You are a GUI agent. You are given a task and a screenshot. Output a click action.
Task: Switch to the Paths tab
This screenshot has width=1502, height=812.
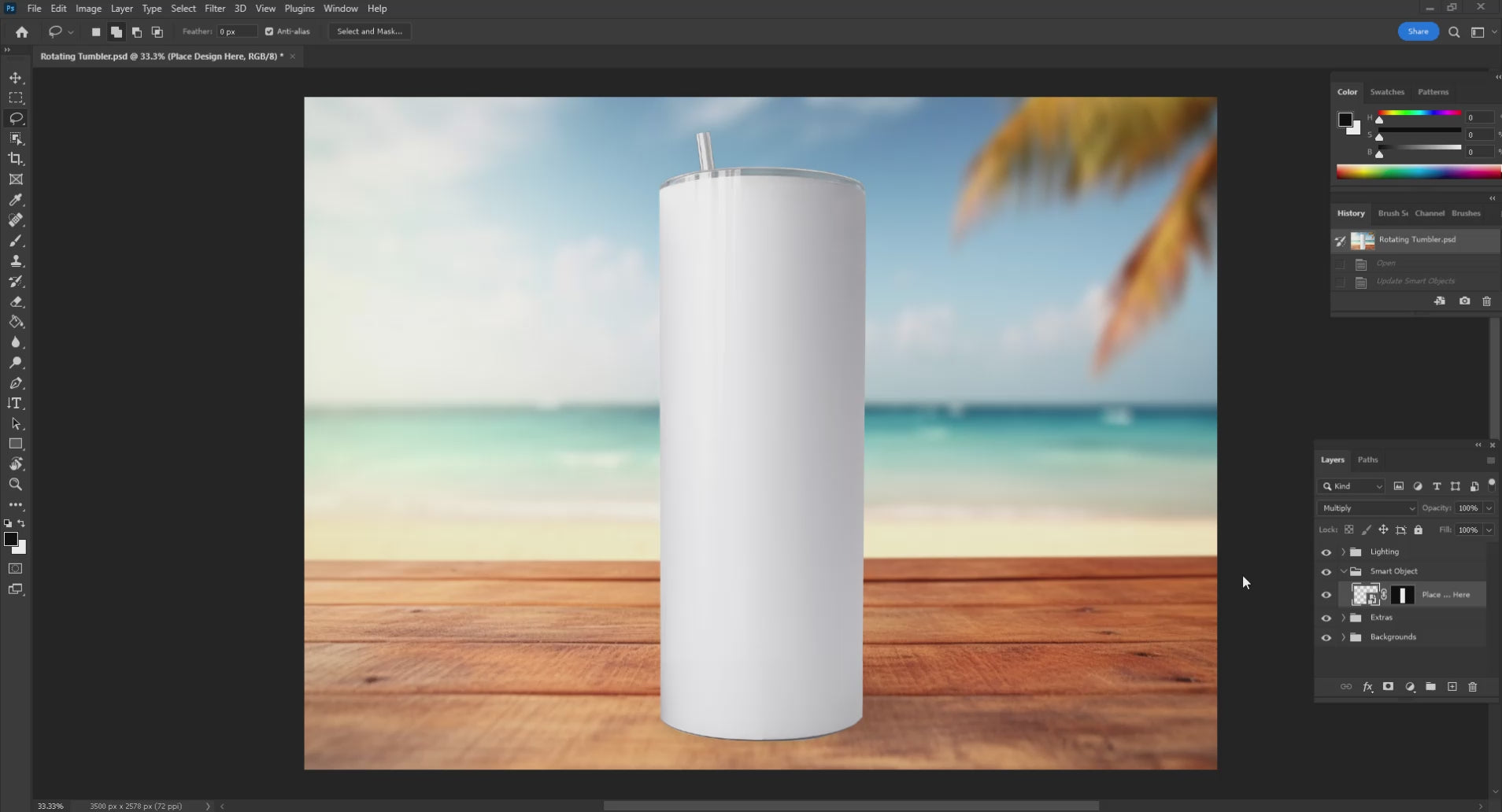coord(1368,460)
